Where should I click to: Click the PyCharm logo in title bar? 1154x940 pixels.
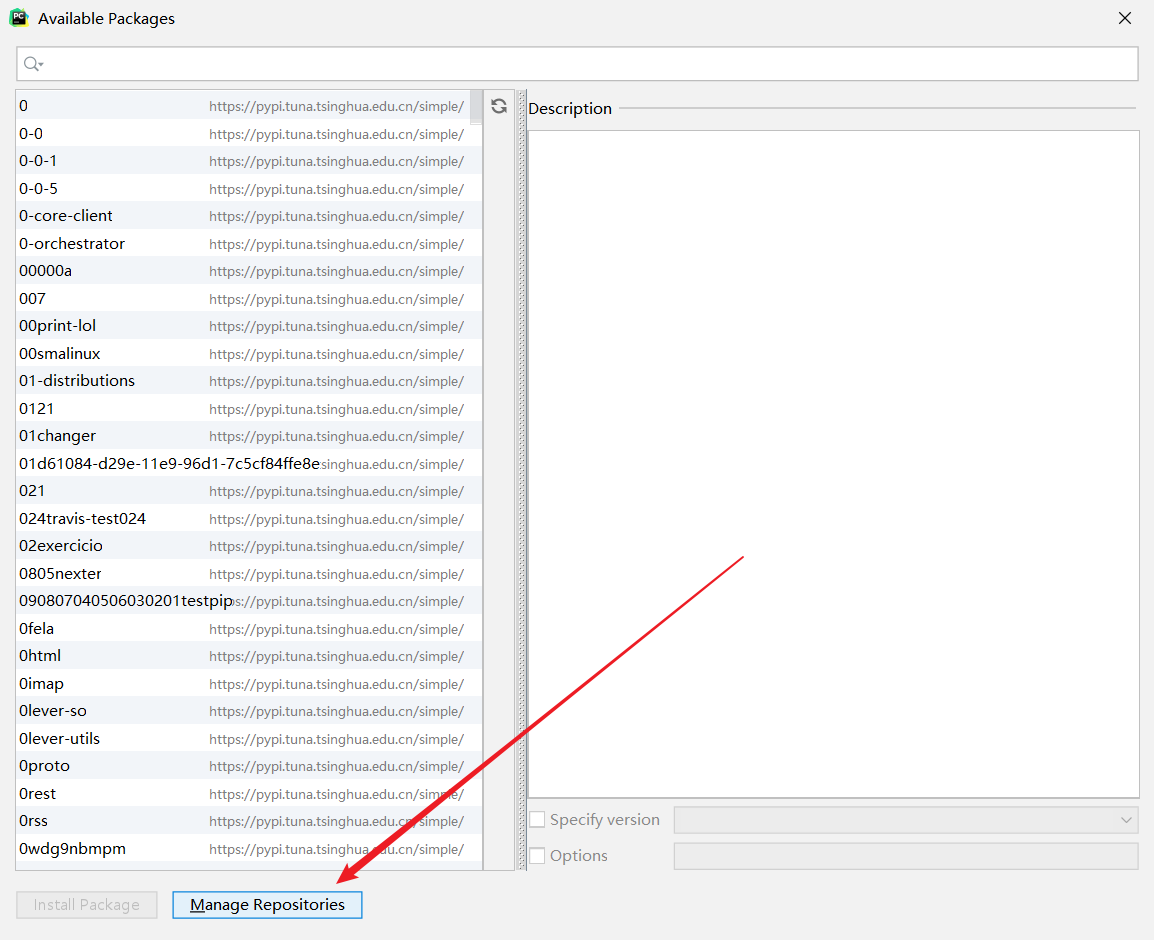coord(19,18)
